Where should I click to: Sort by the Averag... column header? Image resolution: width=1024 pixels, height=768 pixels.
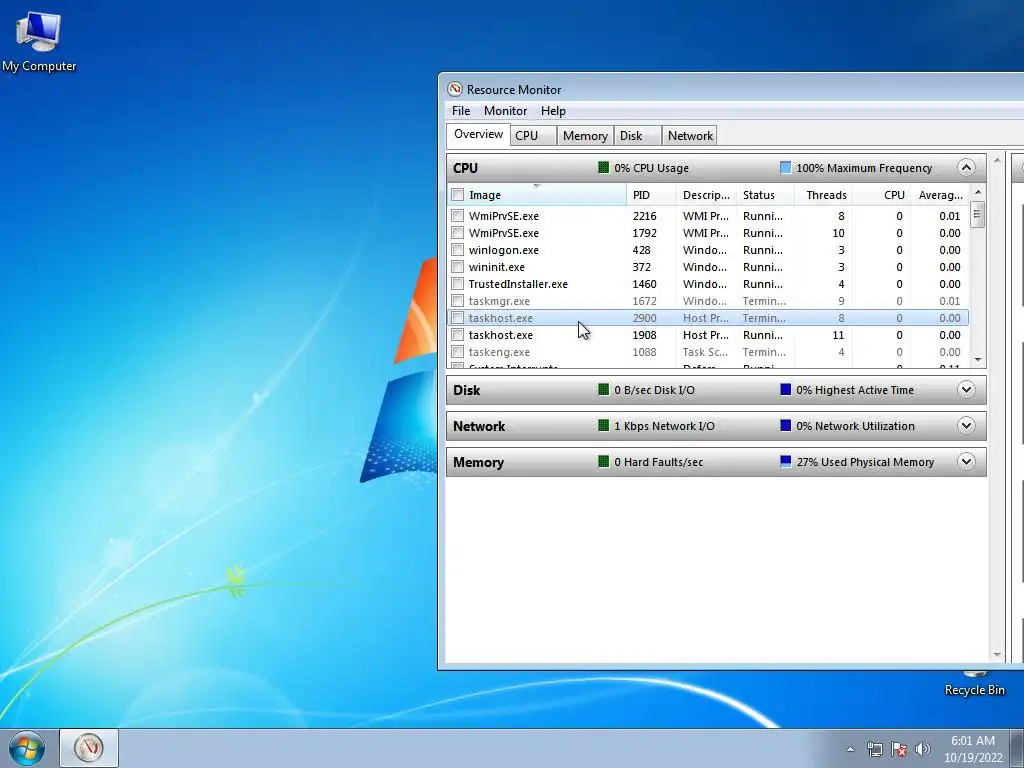940,195
